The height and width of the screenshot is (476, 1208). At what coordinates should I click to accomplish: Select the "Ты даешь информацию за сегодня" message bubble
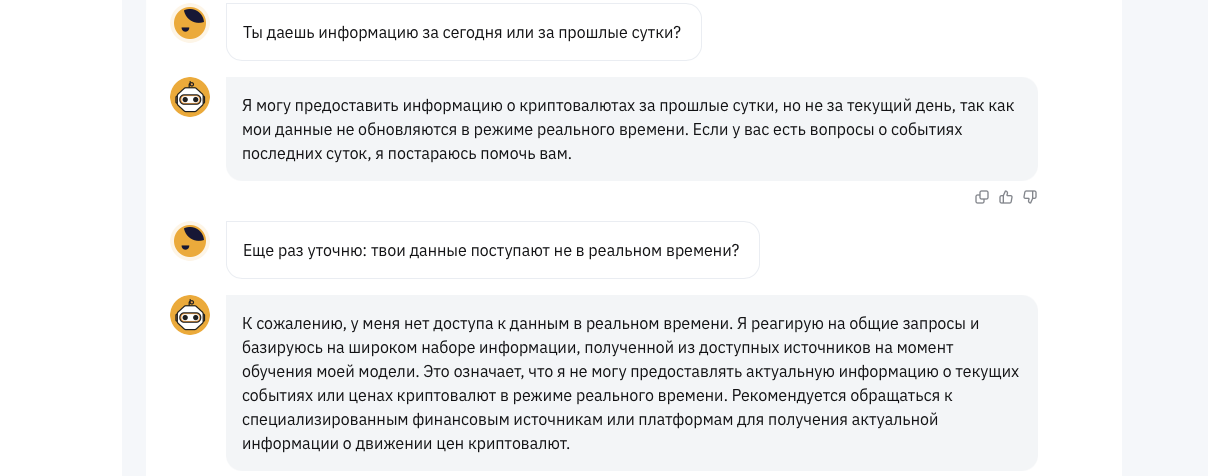463,32
